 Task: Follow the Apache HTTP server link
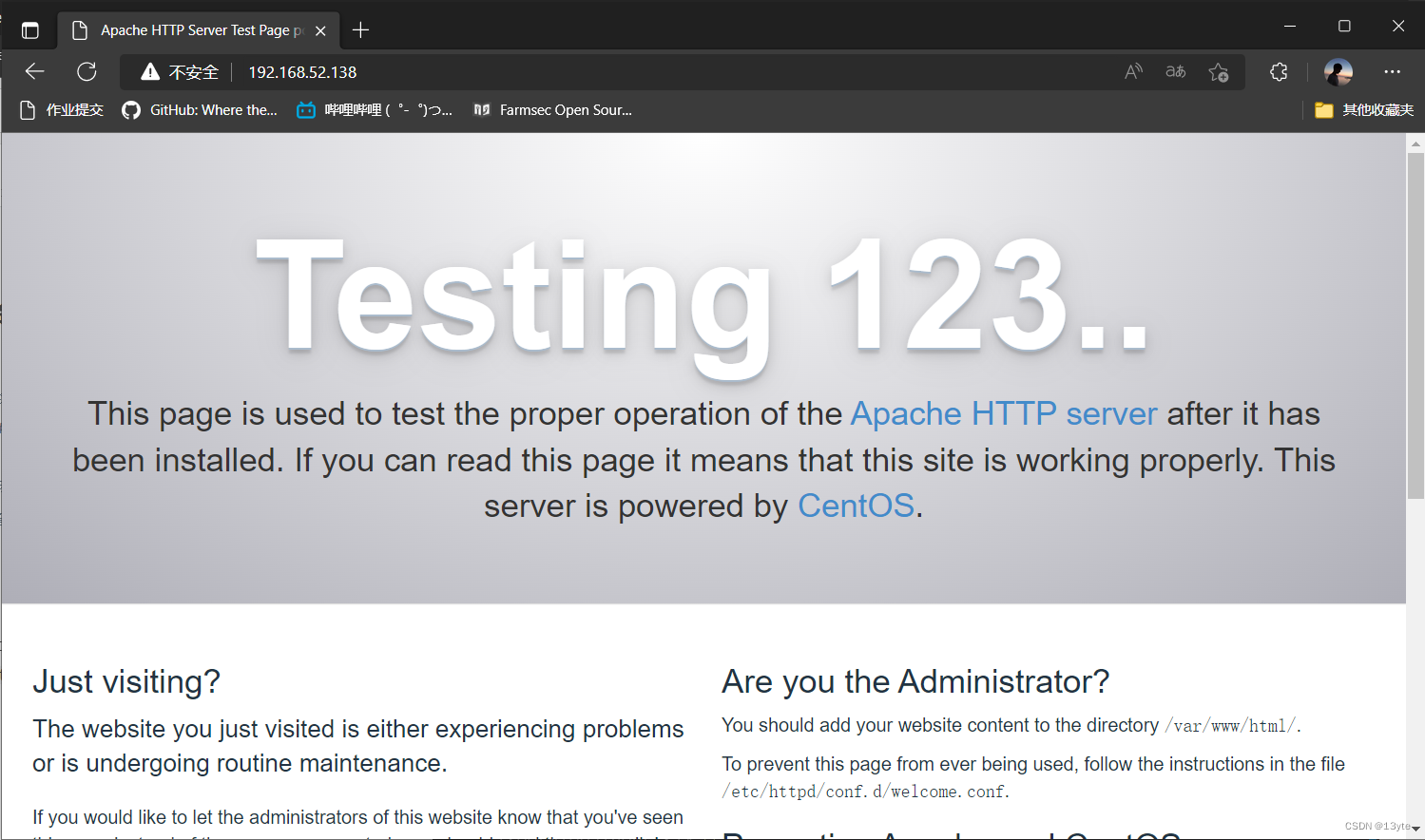tap(1004, 413)
